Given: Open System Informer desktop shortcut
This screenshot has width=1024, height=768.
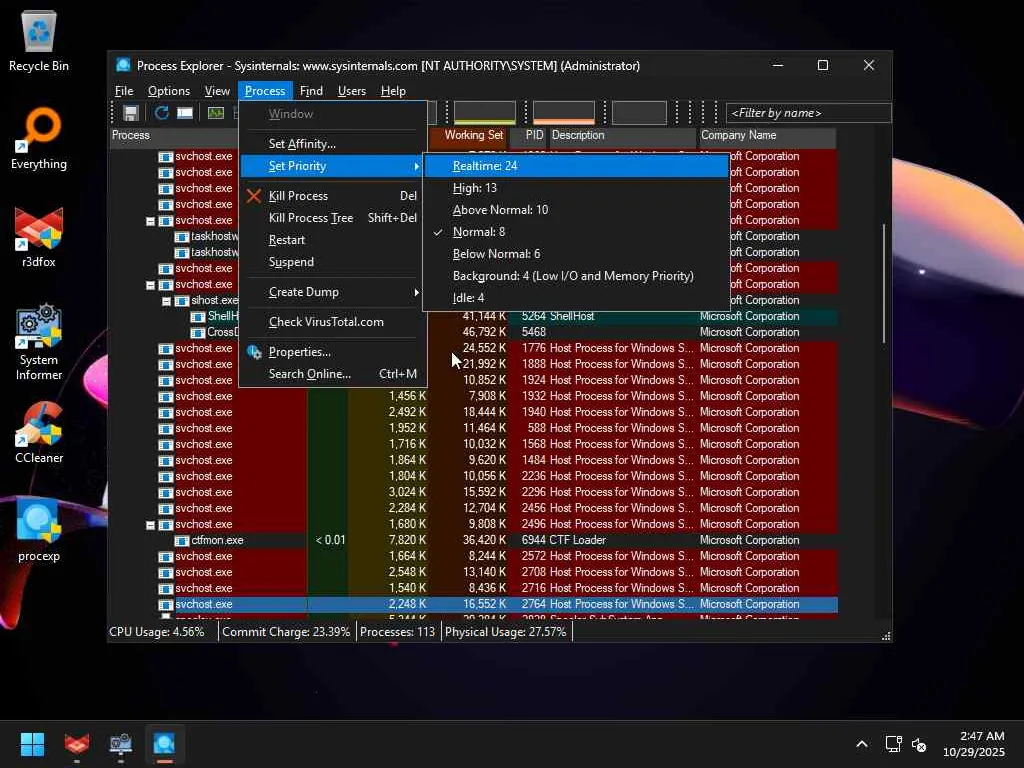Looking at the screenshot, I should click(x=39, y=342).
